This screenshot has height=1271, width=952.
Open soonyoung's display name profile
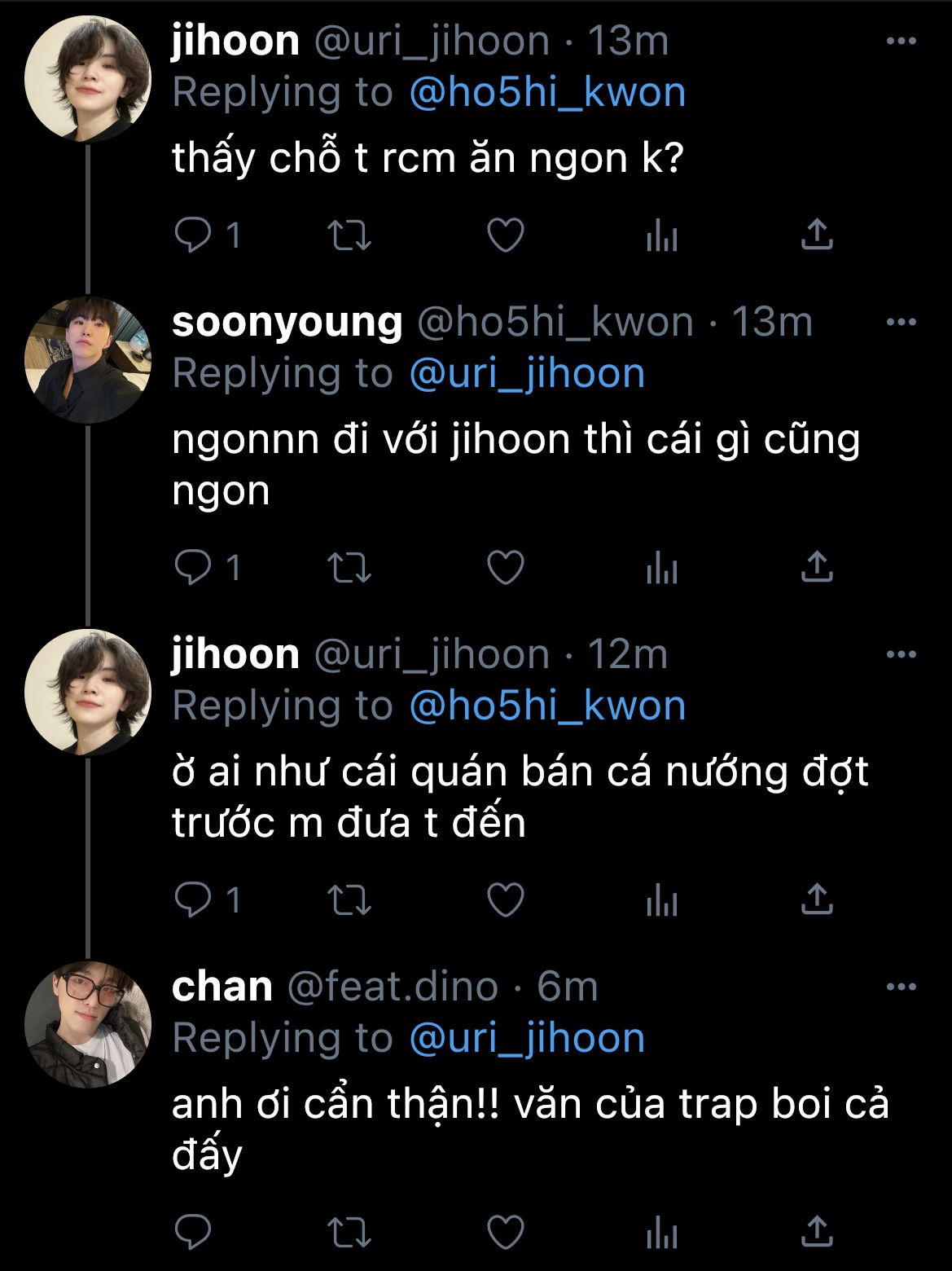click(287, 323)
